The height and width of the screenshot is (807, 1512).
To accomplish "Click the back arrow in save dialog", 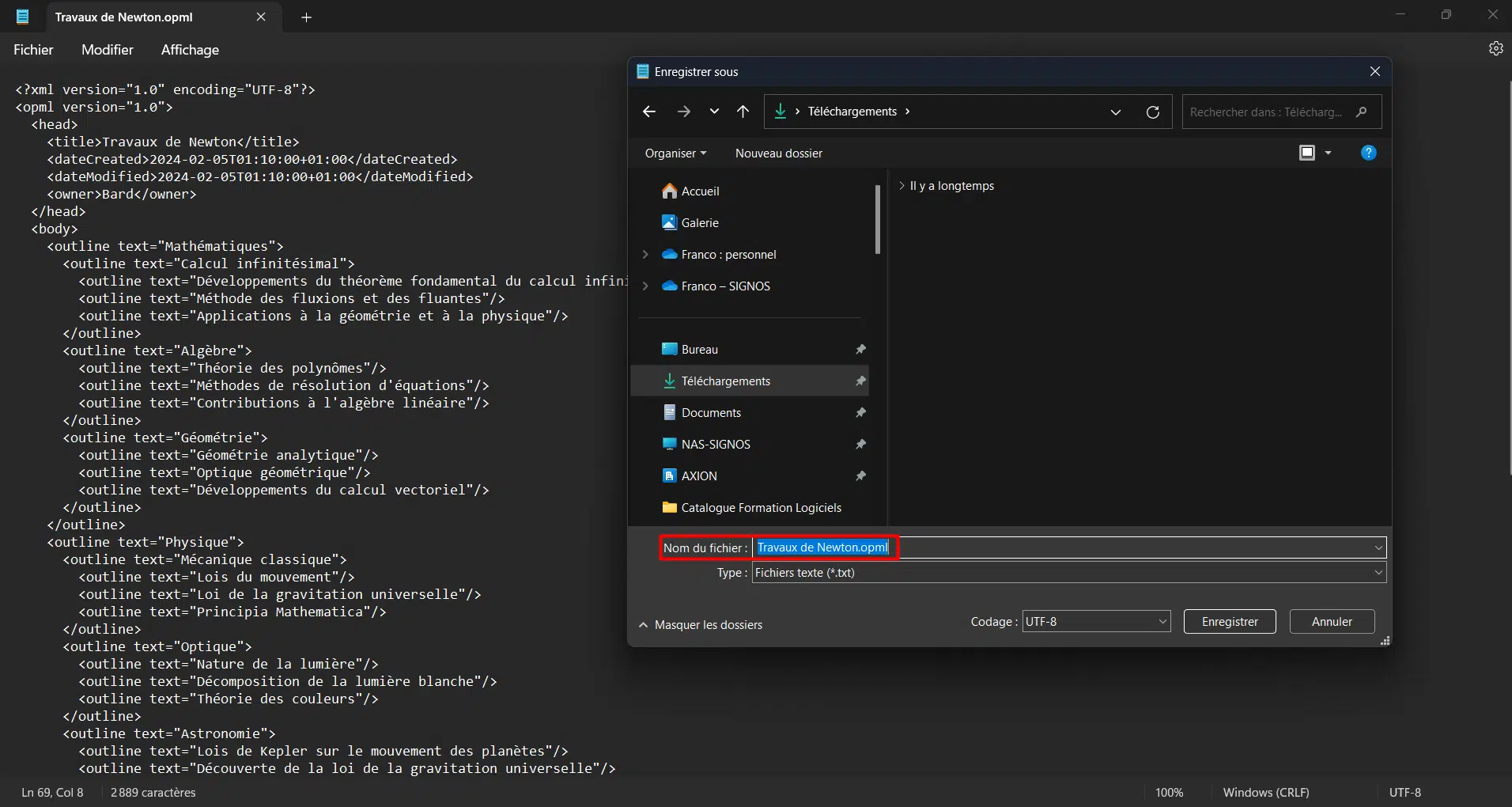I will click(649, 112).
